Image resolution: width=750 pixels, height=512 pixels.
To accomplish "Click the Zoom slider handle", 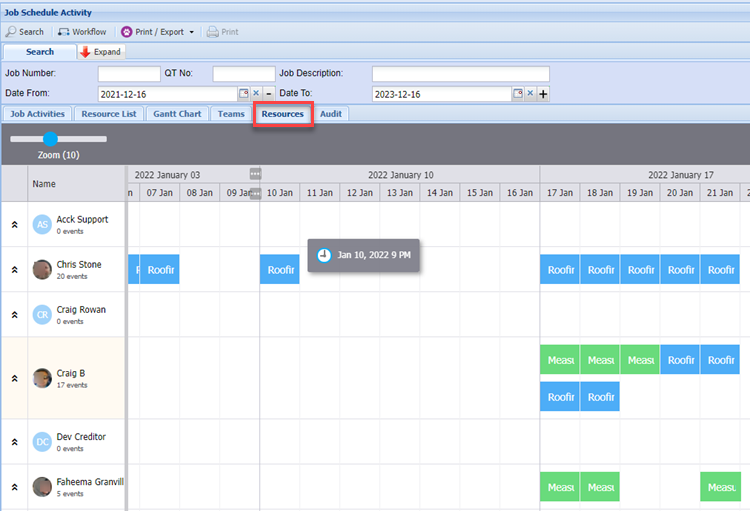I will [50, 140].
